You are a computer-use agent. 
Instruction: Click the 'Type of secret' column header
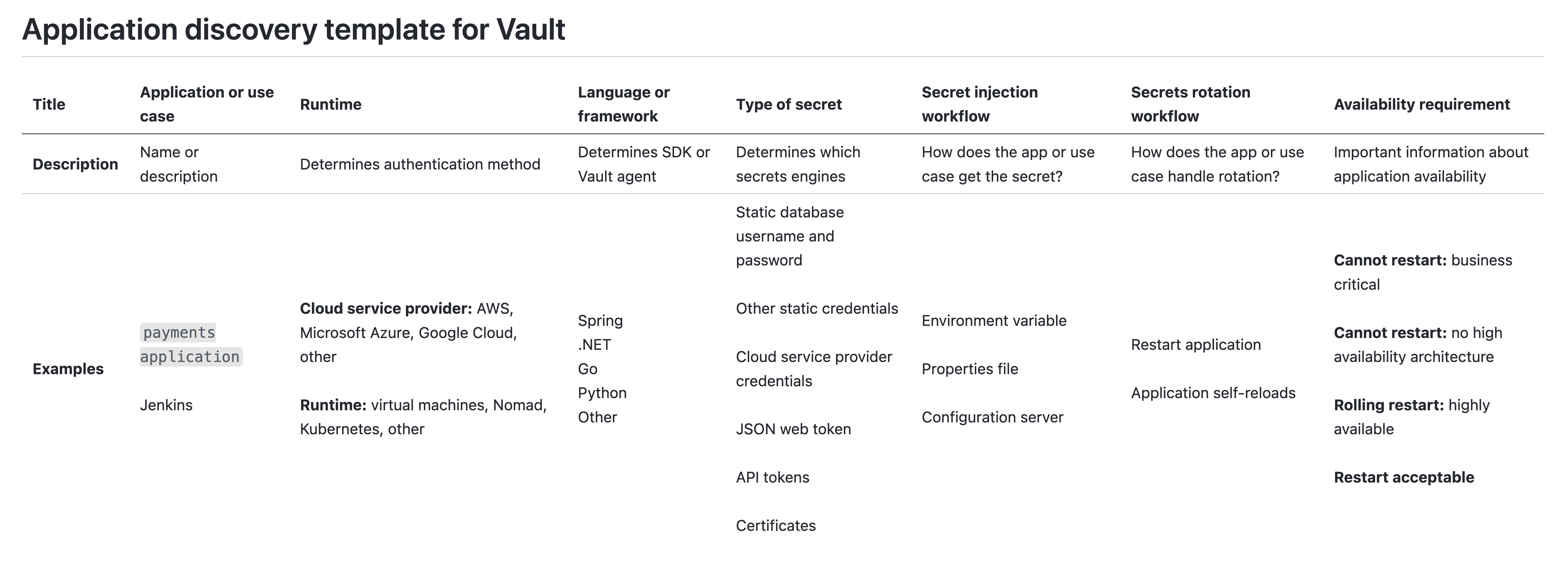tap(788, 105)
